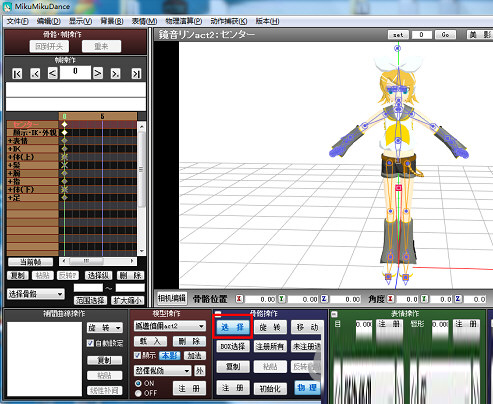Select the OFF radio button
The image size is (493, 404).
click(x=138, y=393)
